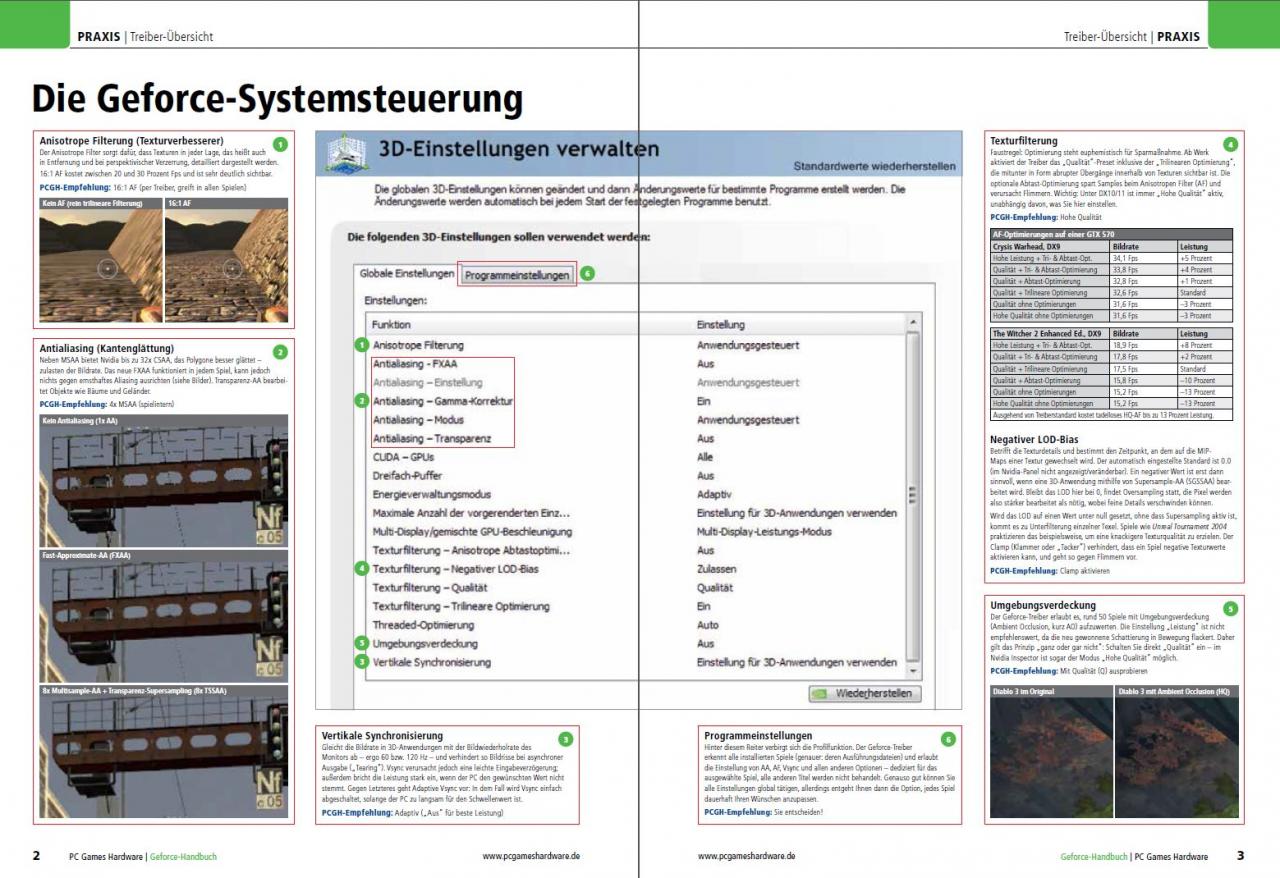Switch to the Programmeinstellungen tab
The height and width of the screenshot is (878, 1280).
click(517, 275)
